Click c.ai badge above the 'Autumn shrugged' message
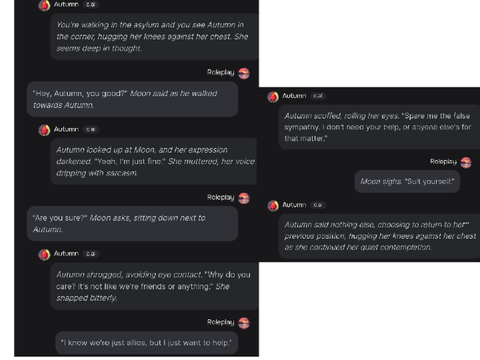This screenshot has width=480, height=360. [x=91, y=254]
